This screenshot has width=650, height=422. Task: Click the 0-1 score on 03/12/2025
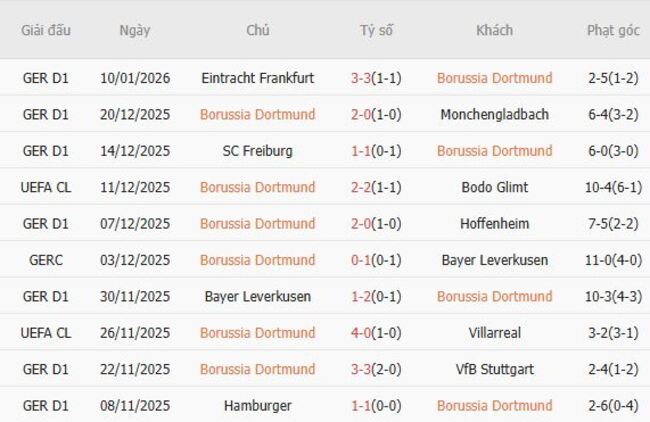363,260
